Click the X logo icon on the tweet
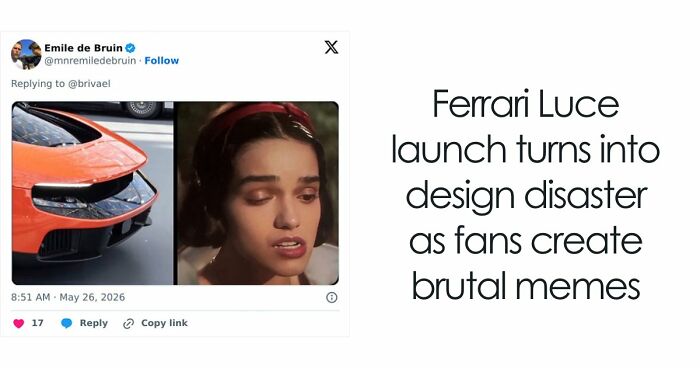700x368 pixels. [x=331, y=47]
